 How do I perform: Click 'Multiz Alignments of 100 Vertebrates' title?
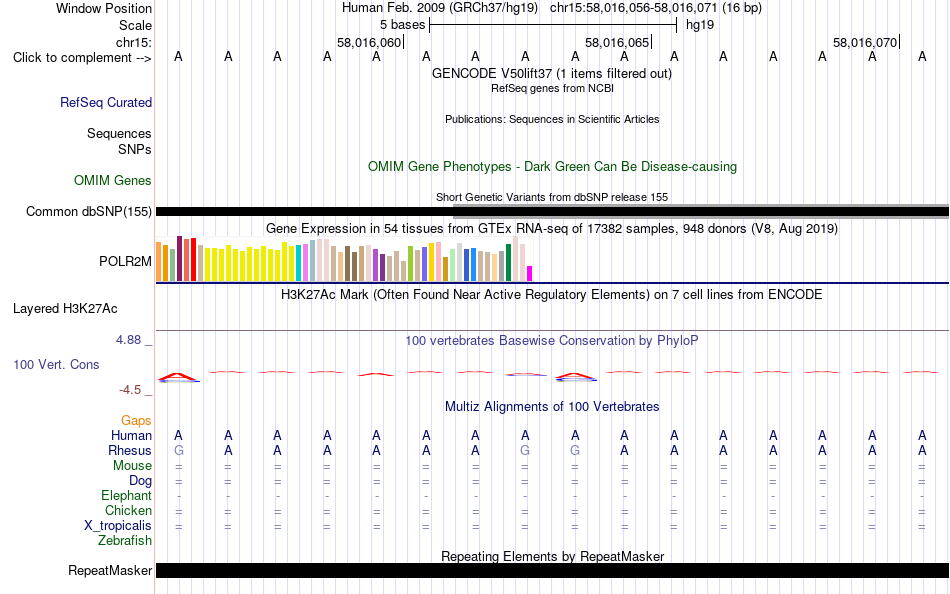pos(552,406)
